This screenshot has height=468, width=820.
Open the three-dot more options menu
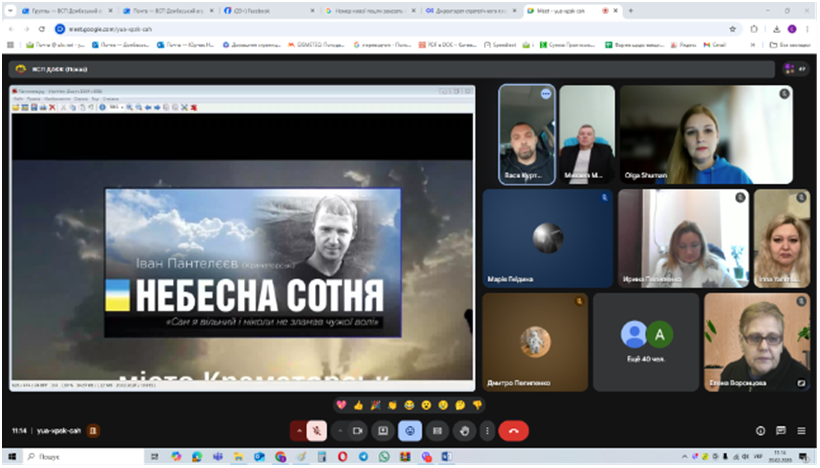pos(487,431)
